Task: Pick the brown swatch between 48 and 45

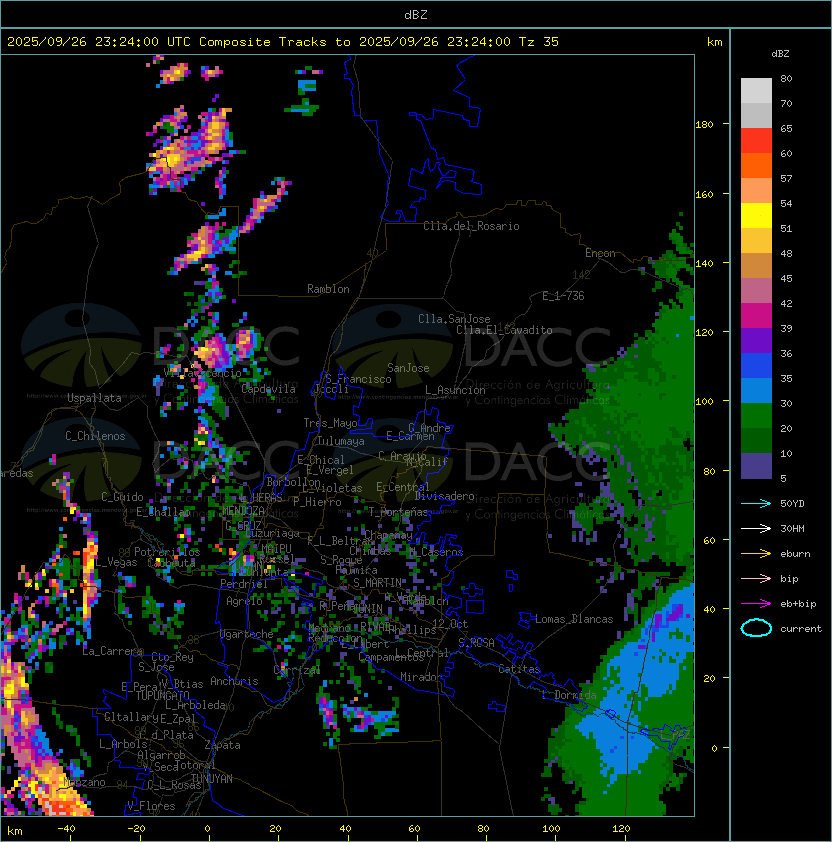Action: point(756,266)
